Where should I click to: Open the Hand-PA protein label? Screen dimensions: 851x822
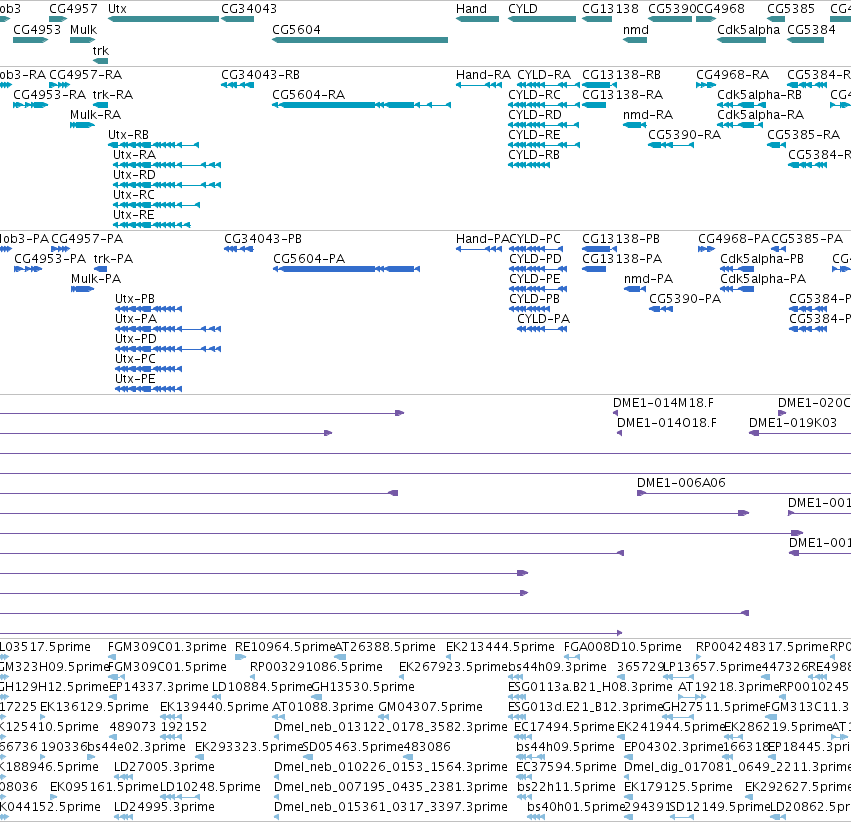click(482, 239)
